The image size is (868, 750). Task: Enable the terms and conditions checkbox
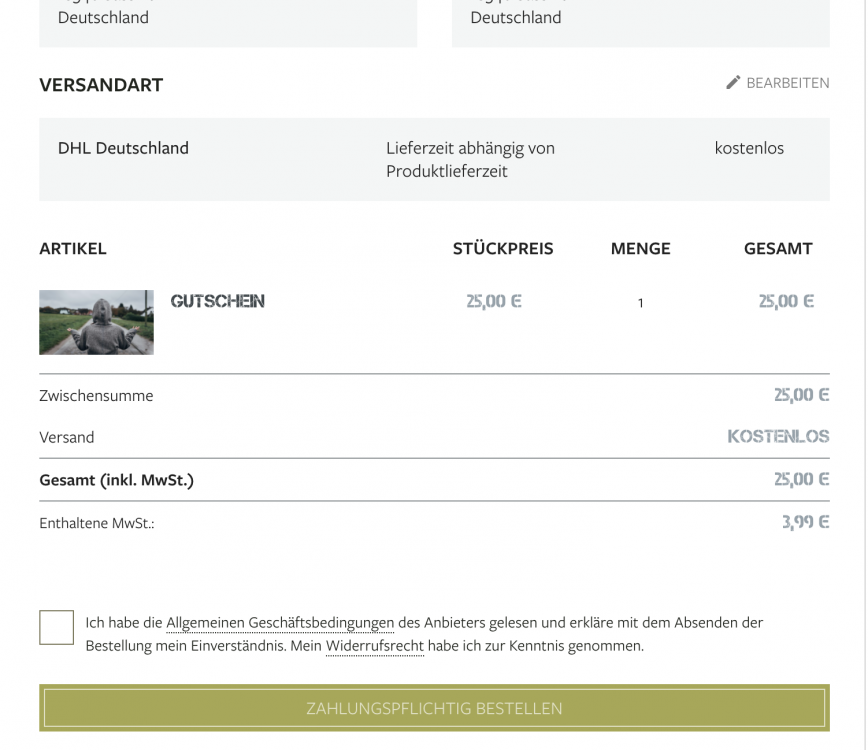(56, 627)
